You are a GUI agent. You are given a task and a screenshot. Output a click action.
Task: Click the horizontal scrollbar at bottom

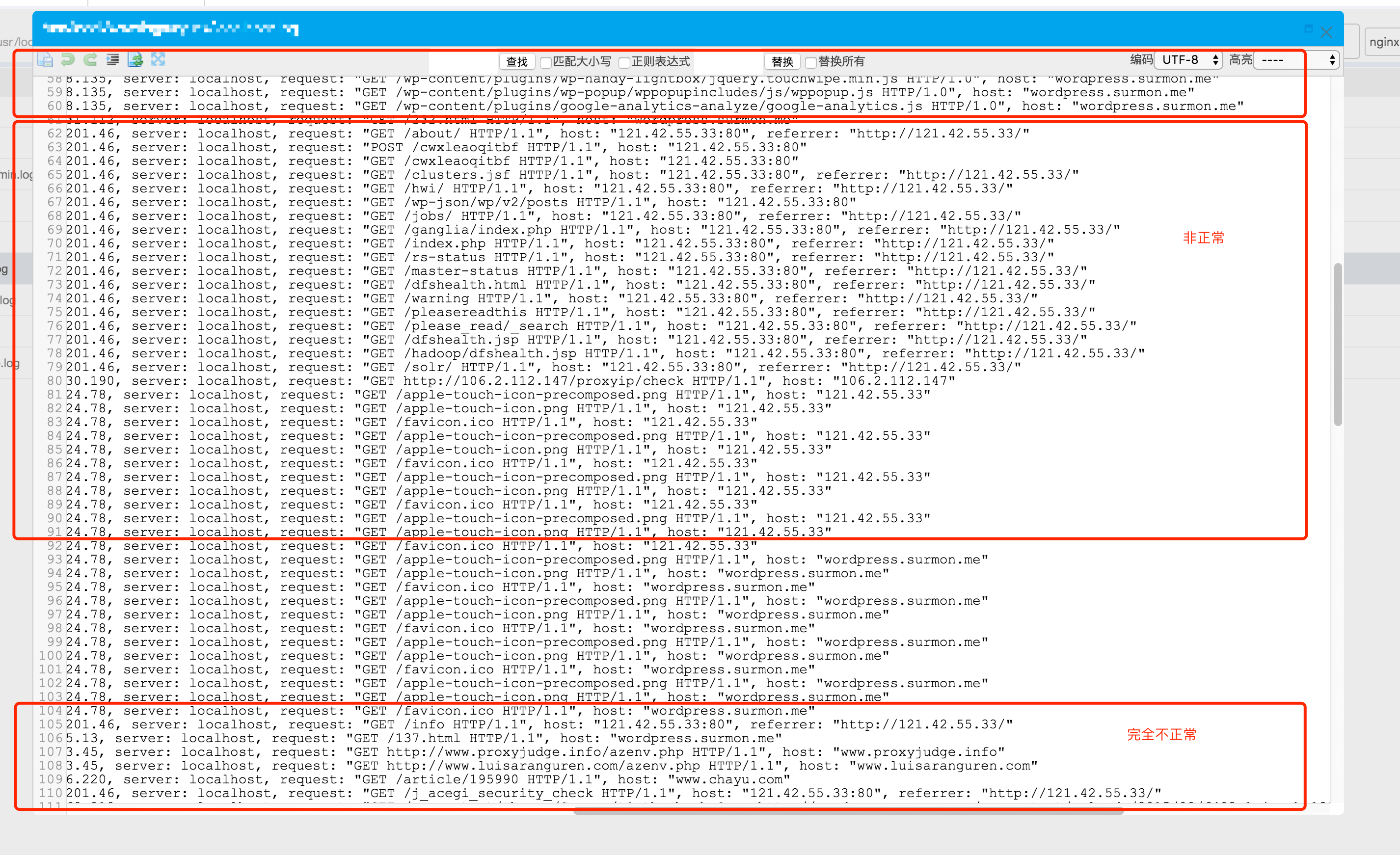[848, 811]
